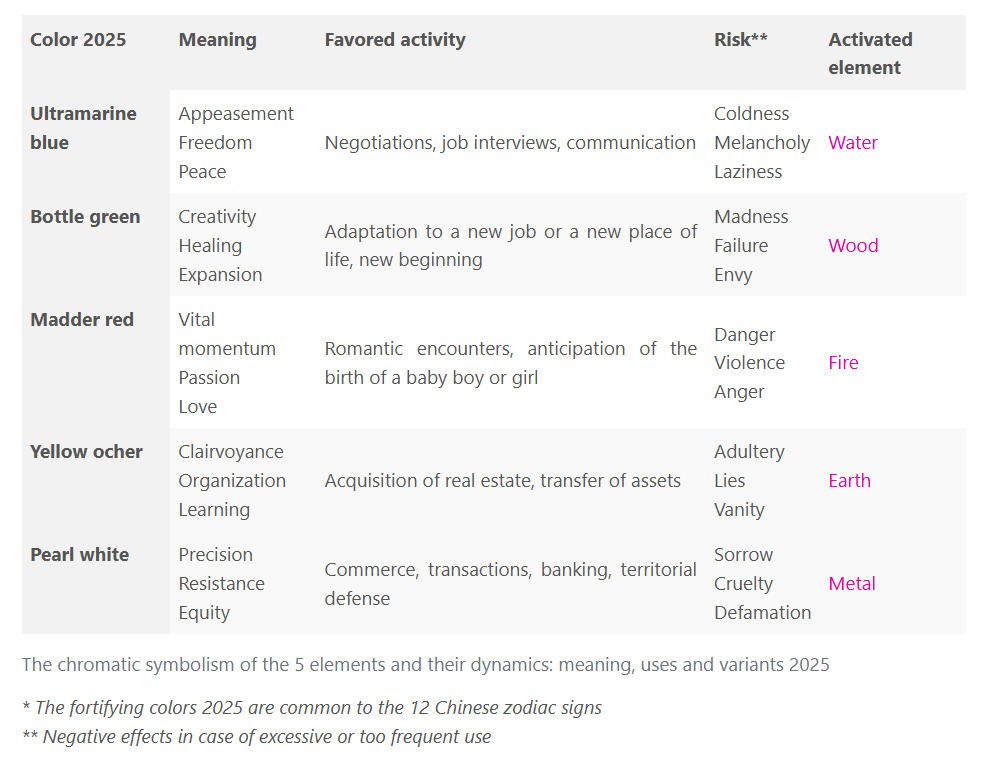The image size is (987, 759).
Task: Follow the Fire element link
Action: click(x=843, y=363)
